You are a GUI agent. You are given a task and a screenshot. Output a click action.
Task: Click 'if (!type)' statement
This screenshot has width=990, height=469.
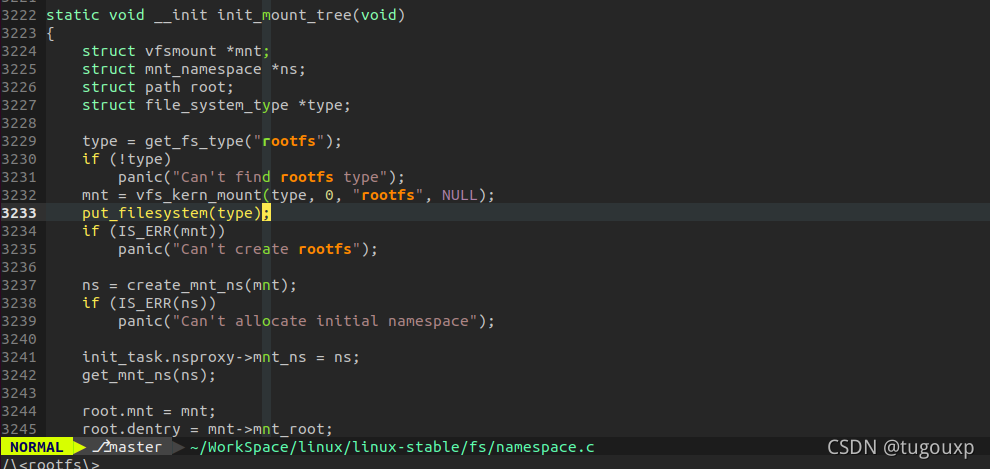point(126,159)
